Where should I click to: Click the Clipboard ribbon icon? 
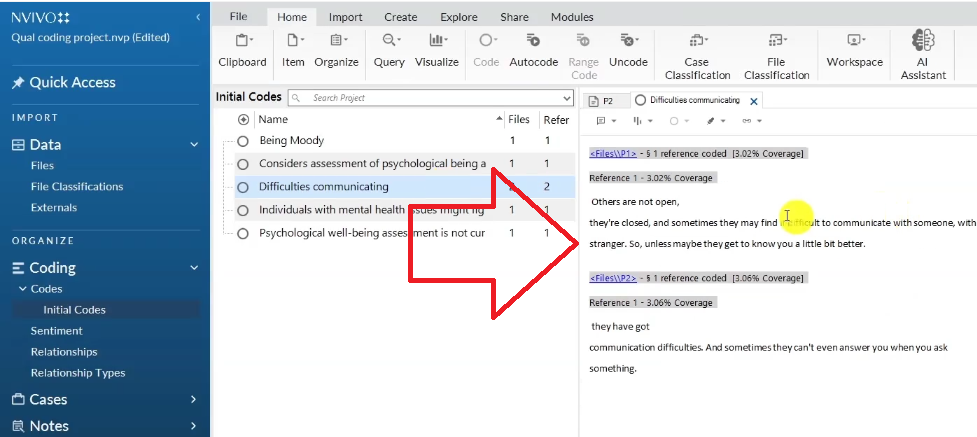[242, 48]
